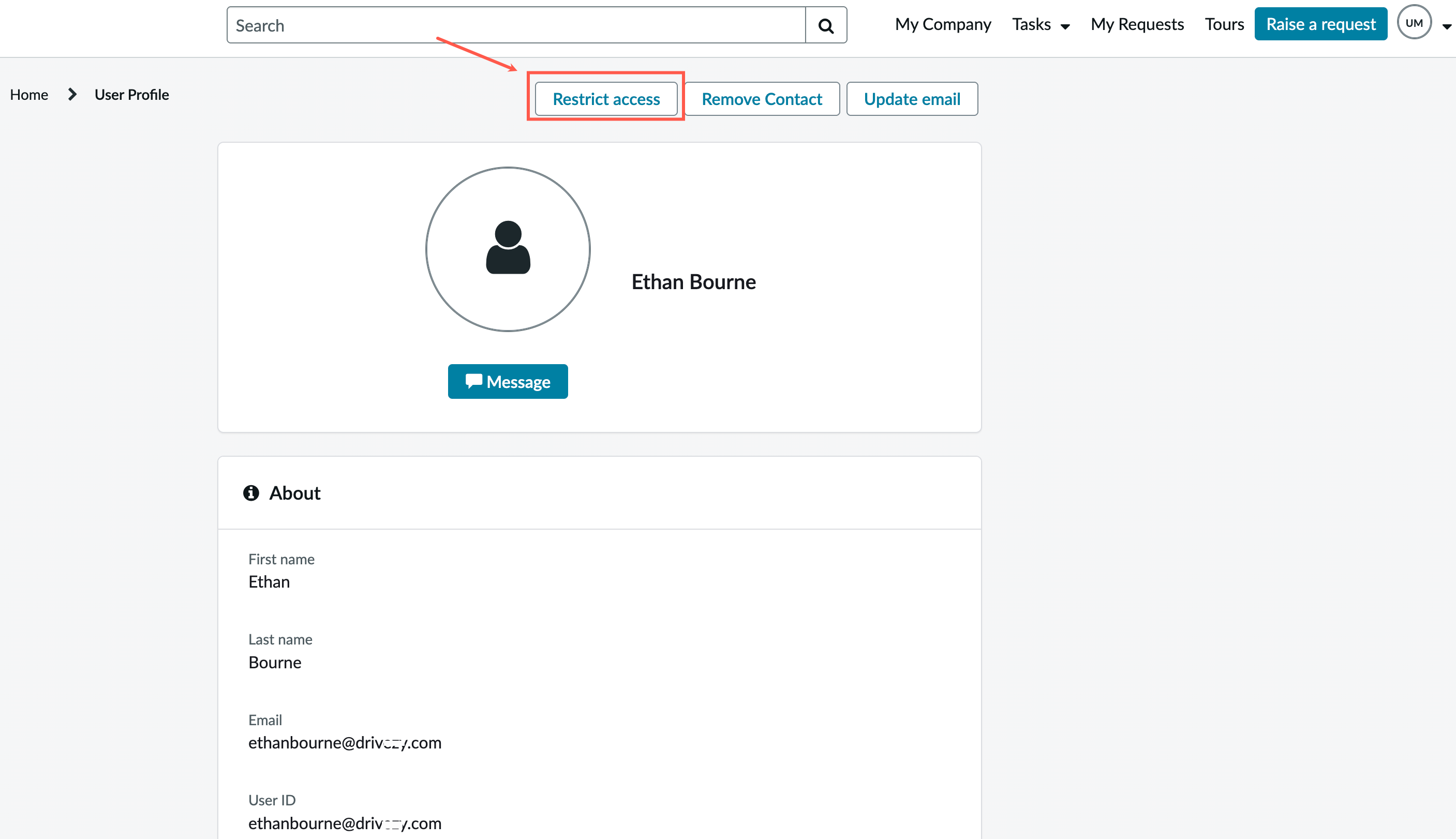Focus the Search input field
1456x839 pixels.
(516, 25)
